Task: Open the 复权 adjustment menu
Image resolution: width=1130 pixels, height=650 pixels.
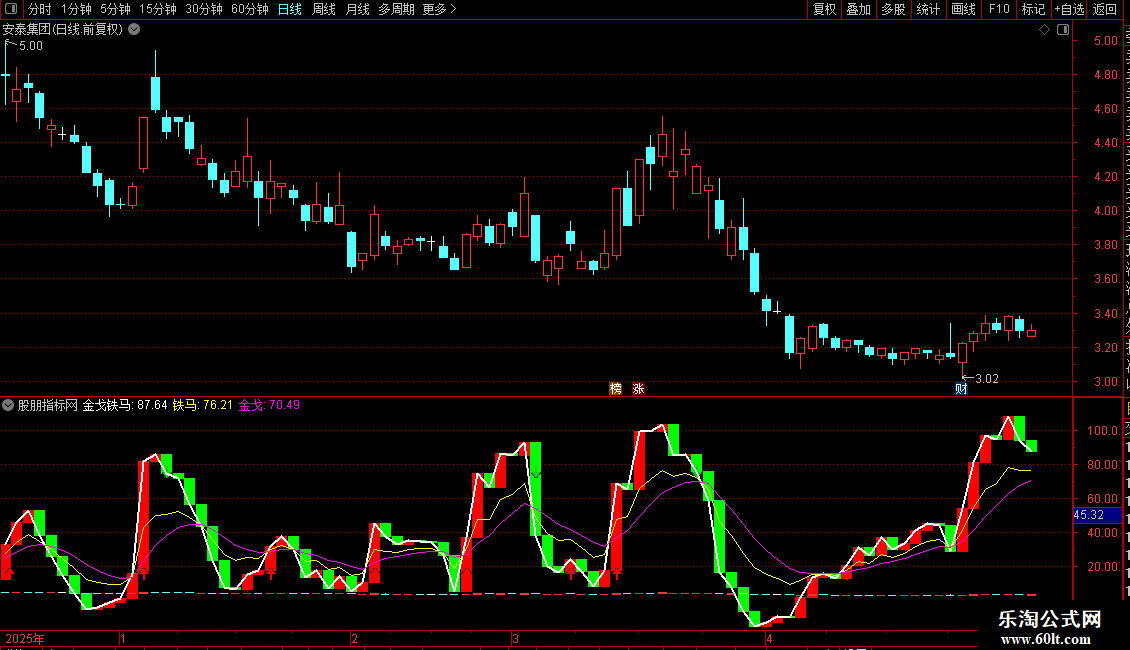Action: 824,9
